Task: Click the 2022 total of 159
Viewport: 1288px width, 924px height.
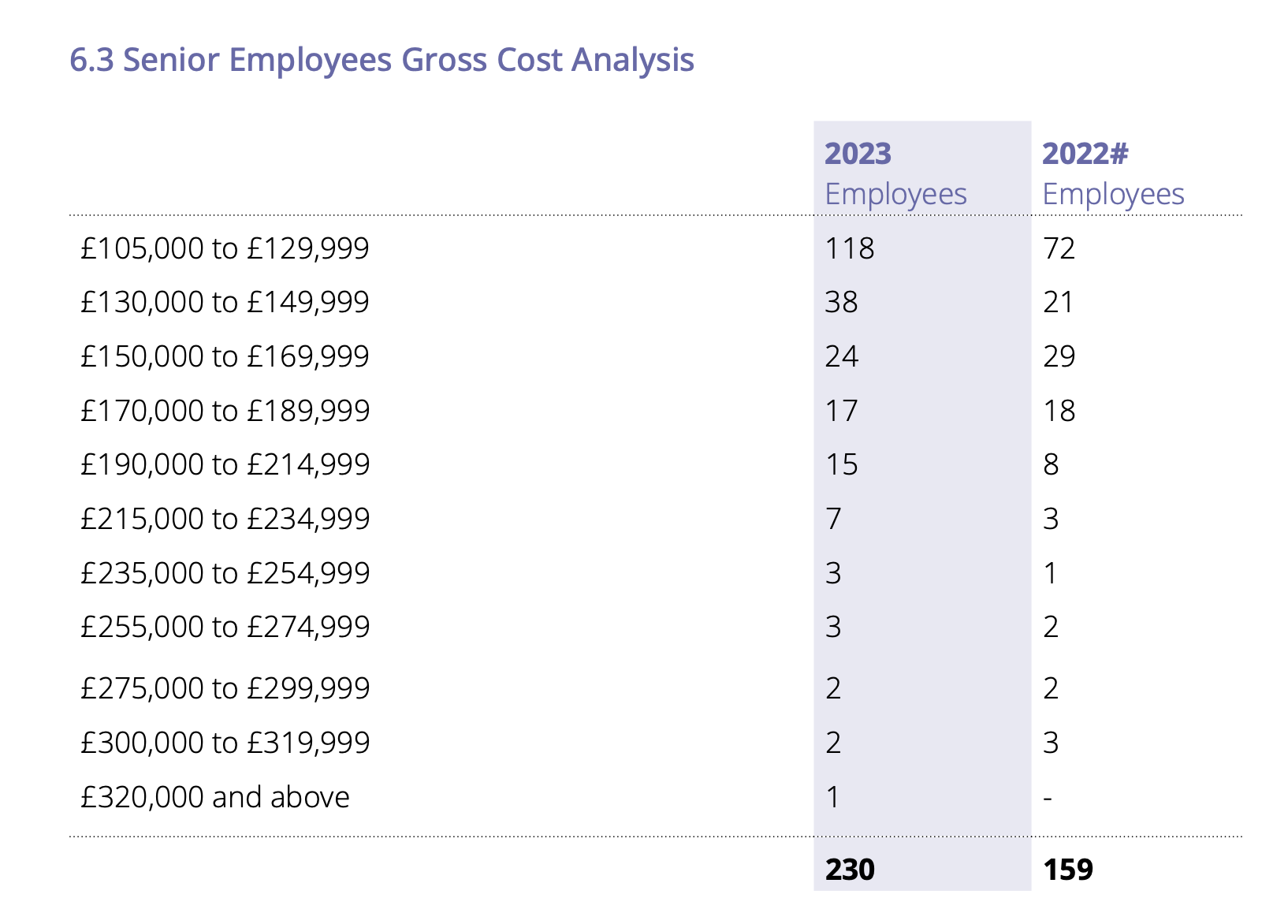Action: (x=1068, y=870)
